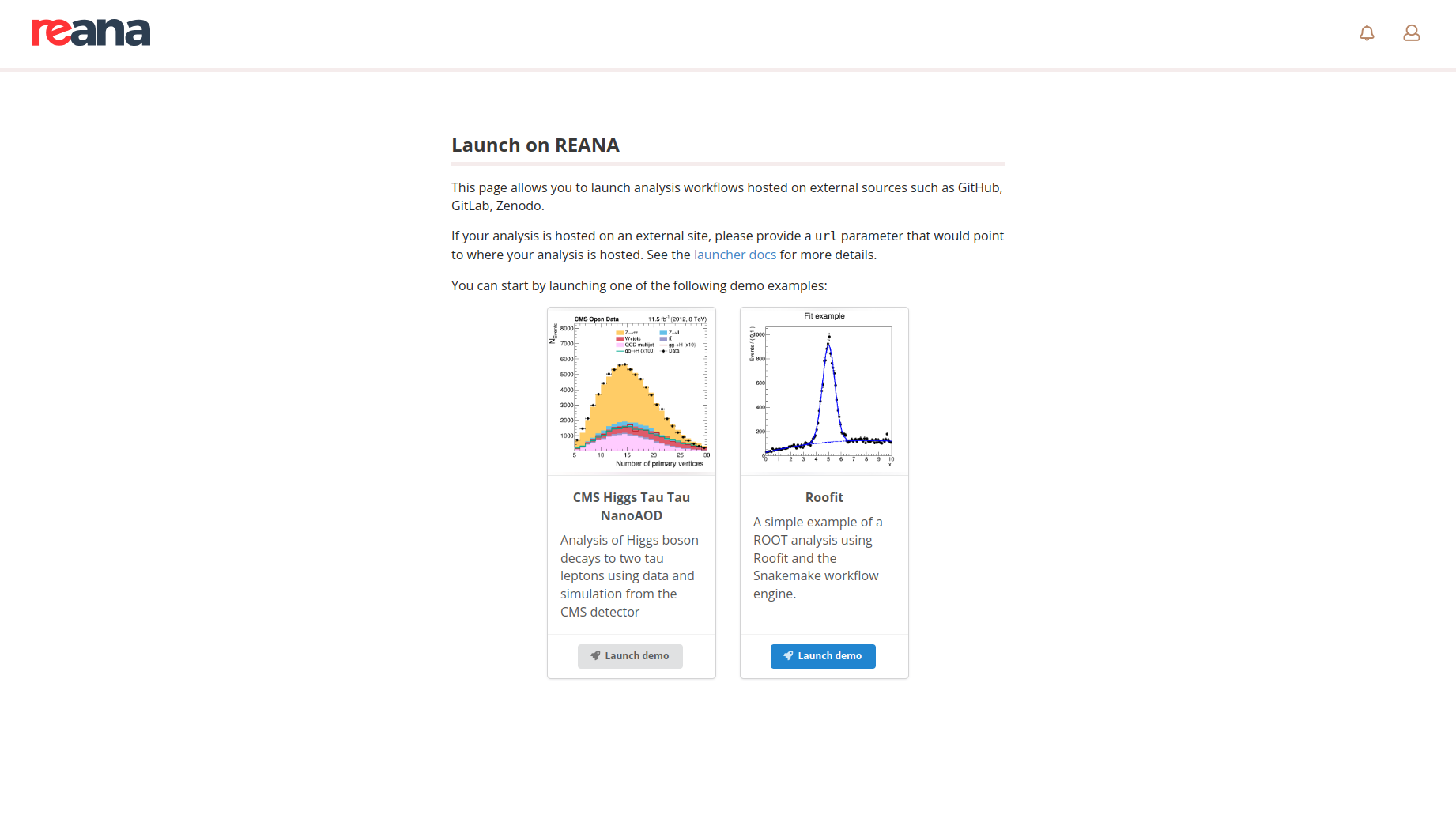The height and width of the screenshot is (815, 1456).
Task: Follow the launcher docs link
Action: click(x=734, y=255)
